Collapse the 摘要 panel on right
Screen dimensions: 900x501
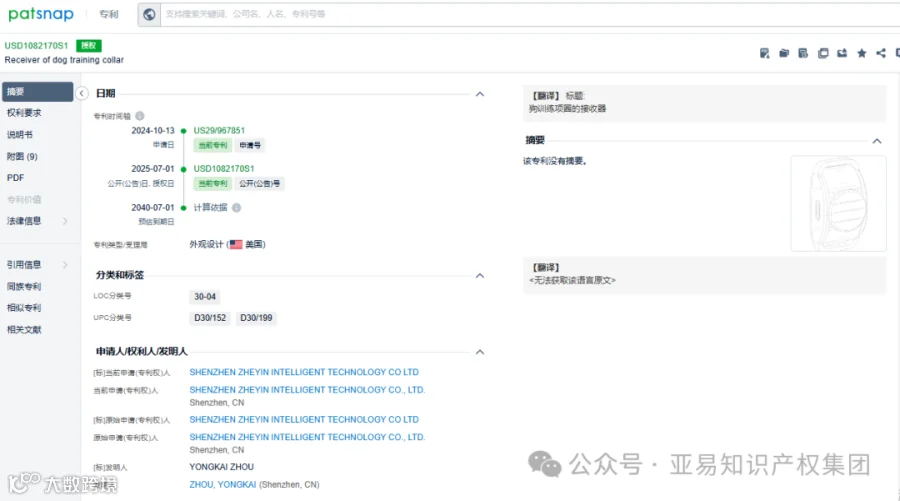point(877,141)
